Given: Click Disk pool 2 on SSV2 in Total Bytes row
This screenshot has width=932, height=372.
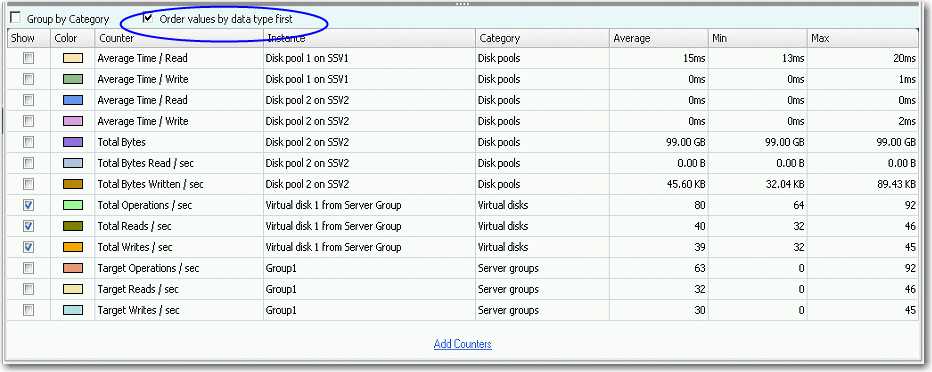Looking at the screenshot, I should point(307,142).
